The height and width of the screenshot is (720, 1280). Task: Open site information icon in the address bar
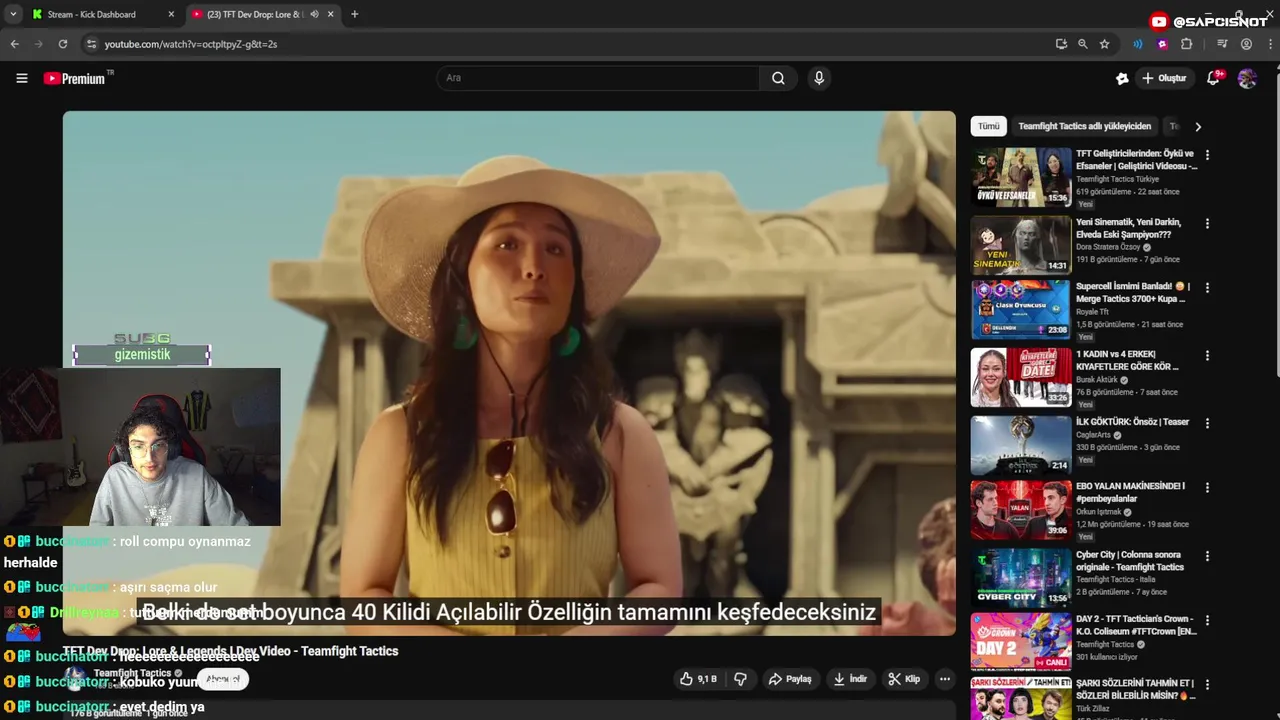coord(91,44)
